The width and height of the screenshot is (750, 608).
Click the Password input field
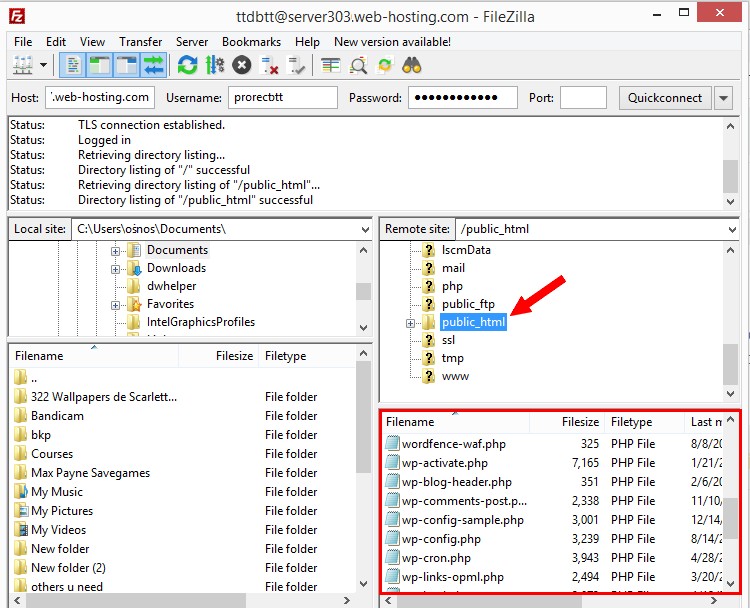pyautogui.click(x=463, y=98)
